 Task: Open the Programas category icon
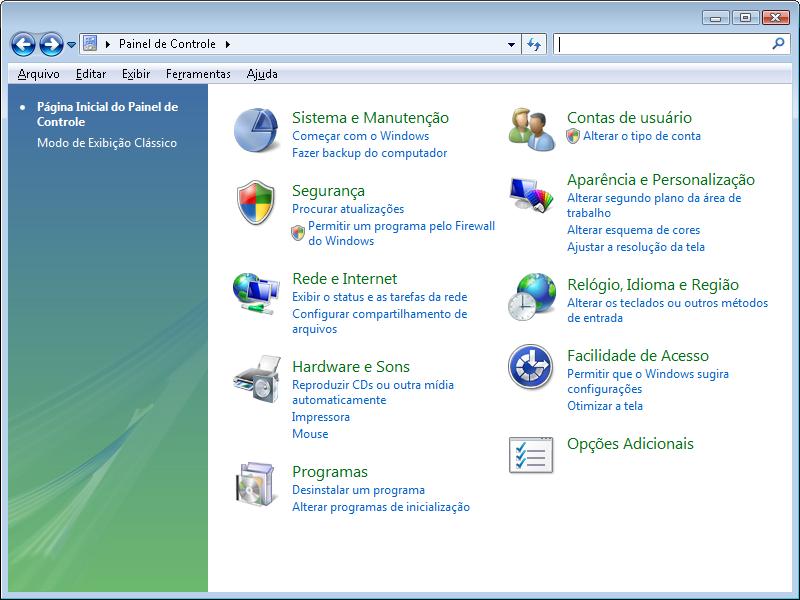point(257,485)
